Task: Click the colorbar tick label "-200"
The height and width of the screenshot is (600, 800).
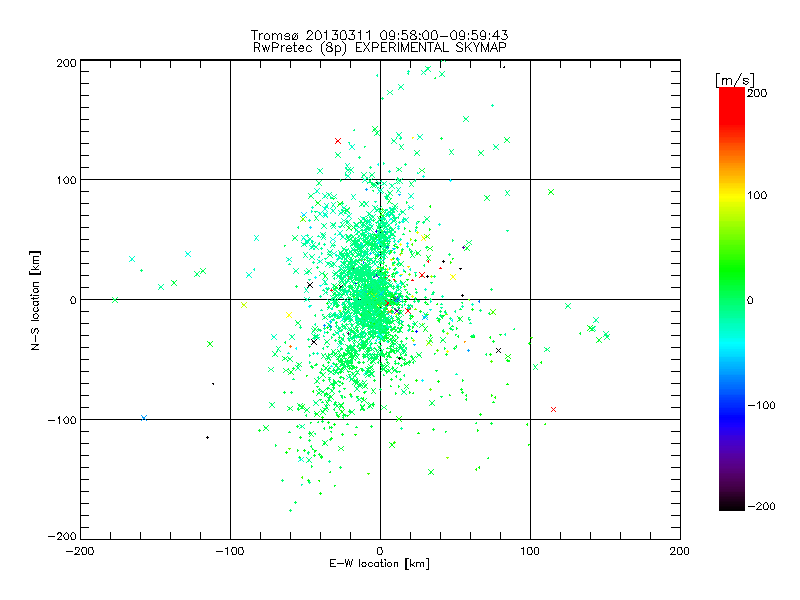Action: click(x=761, y=506)
